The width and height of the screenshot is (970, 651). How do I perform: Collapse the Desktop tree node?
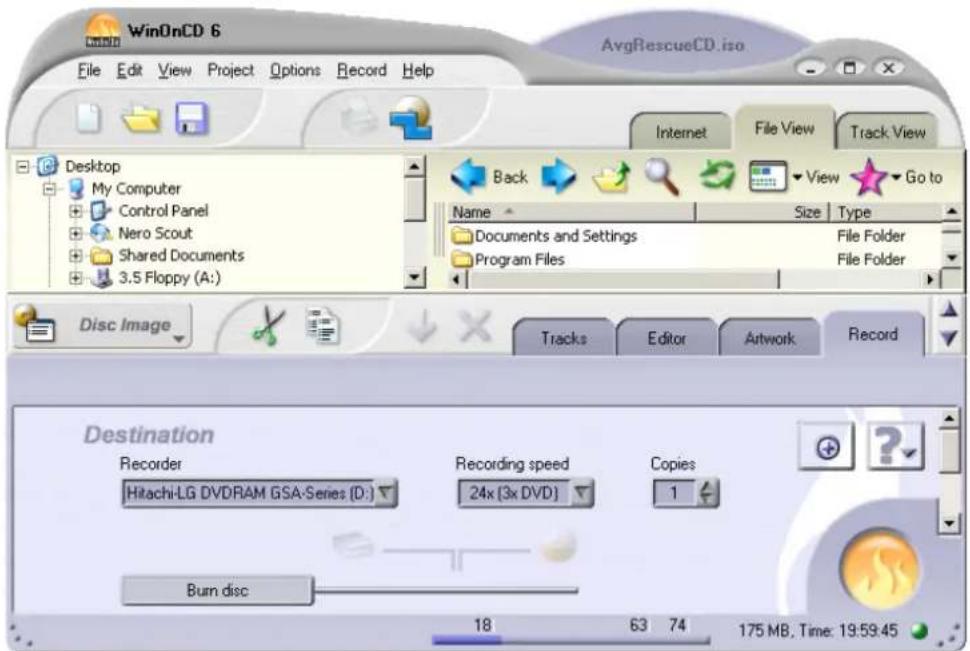click(23, 166)
